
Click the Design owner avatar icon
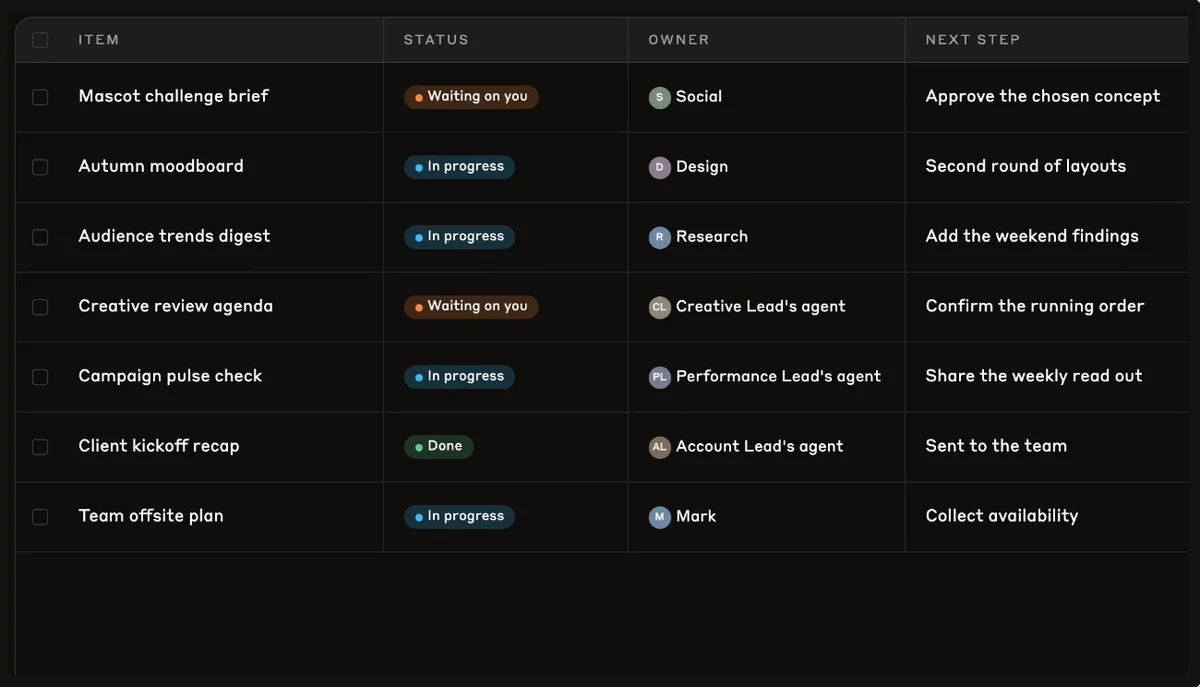click(x=659, y=167)
